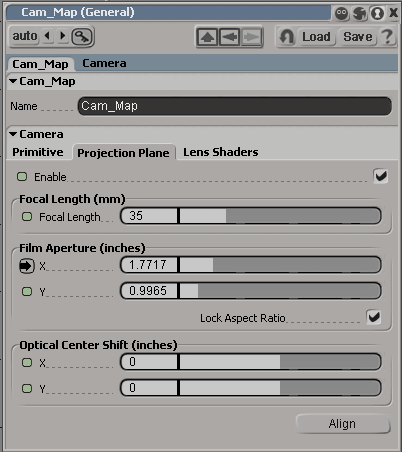The width and height of the screenshot is (402, 452).
Task: Click the face icon in title bar
Action: tap(341, 13)
